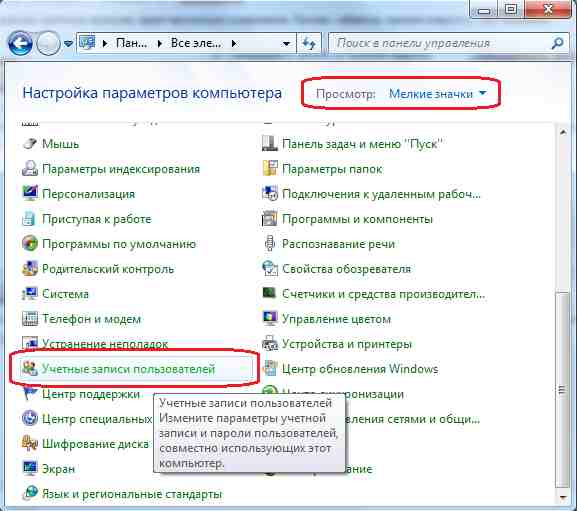
Task: Click the scrollbar down arrow
Action: click(562, 497)
